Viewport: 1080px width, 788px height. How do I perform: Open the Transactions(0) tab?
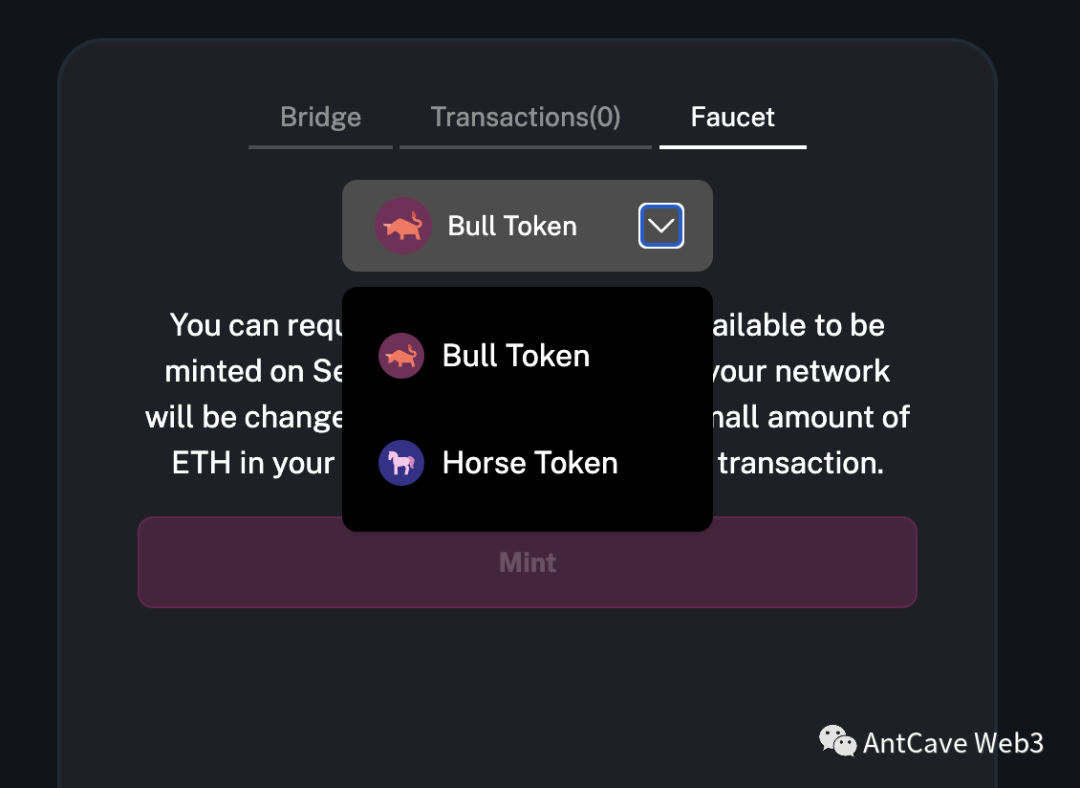(x=525, y=118)
